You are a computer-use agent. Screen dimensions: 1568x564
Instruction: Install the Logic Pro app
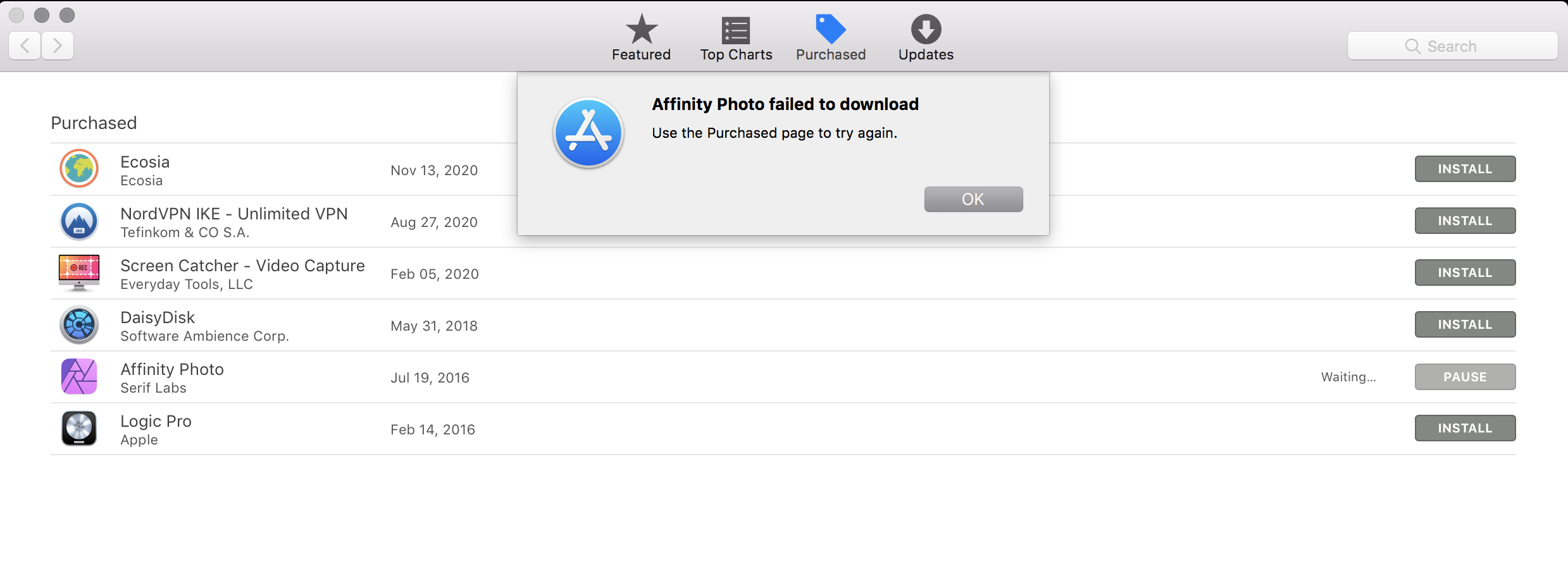click(1465, 428)
